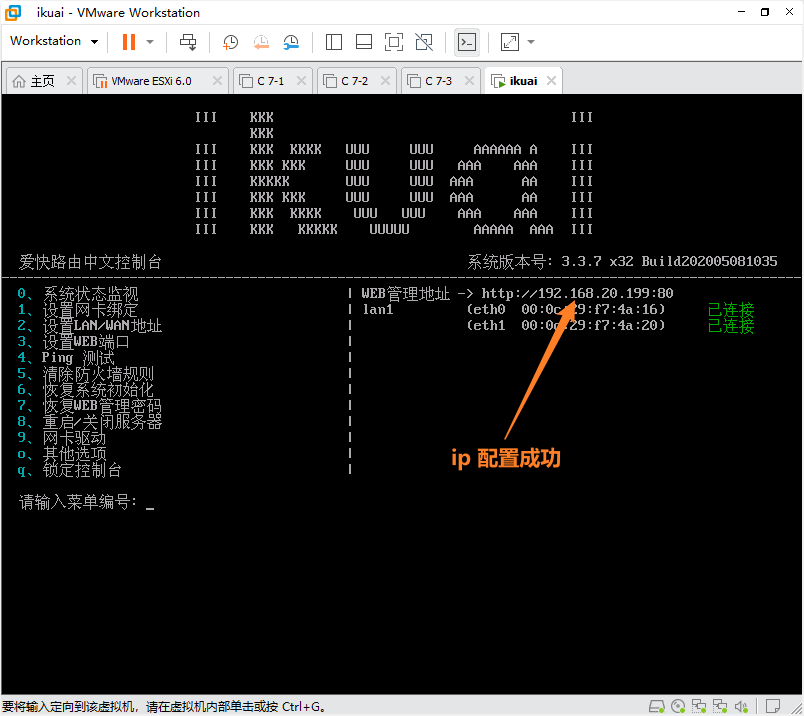
Task: Click the pause virtual machine icon
Action: pos(128,42)
